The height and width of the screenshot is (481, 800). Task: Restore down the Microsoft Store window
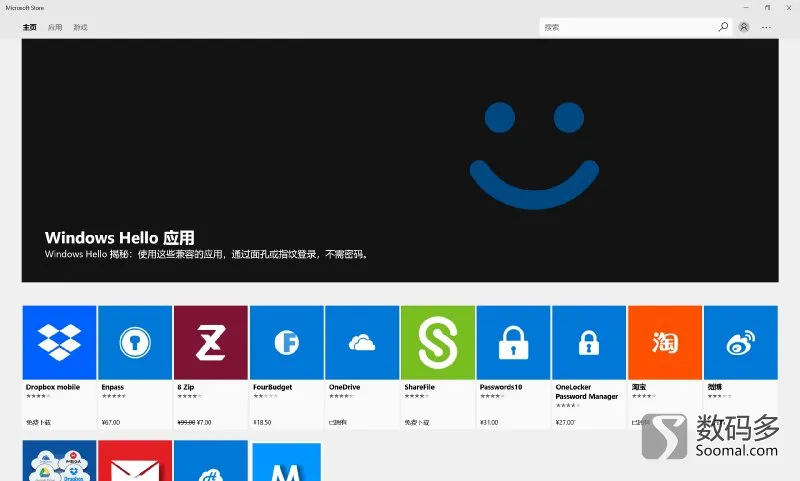click(x=767, y=8)
